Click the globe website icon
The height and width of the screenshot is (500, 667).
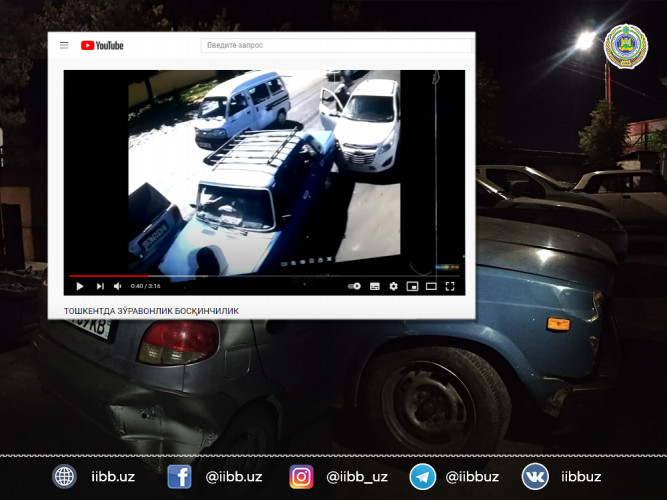pos(64,477)
